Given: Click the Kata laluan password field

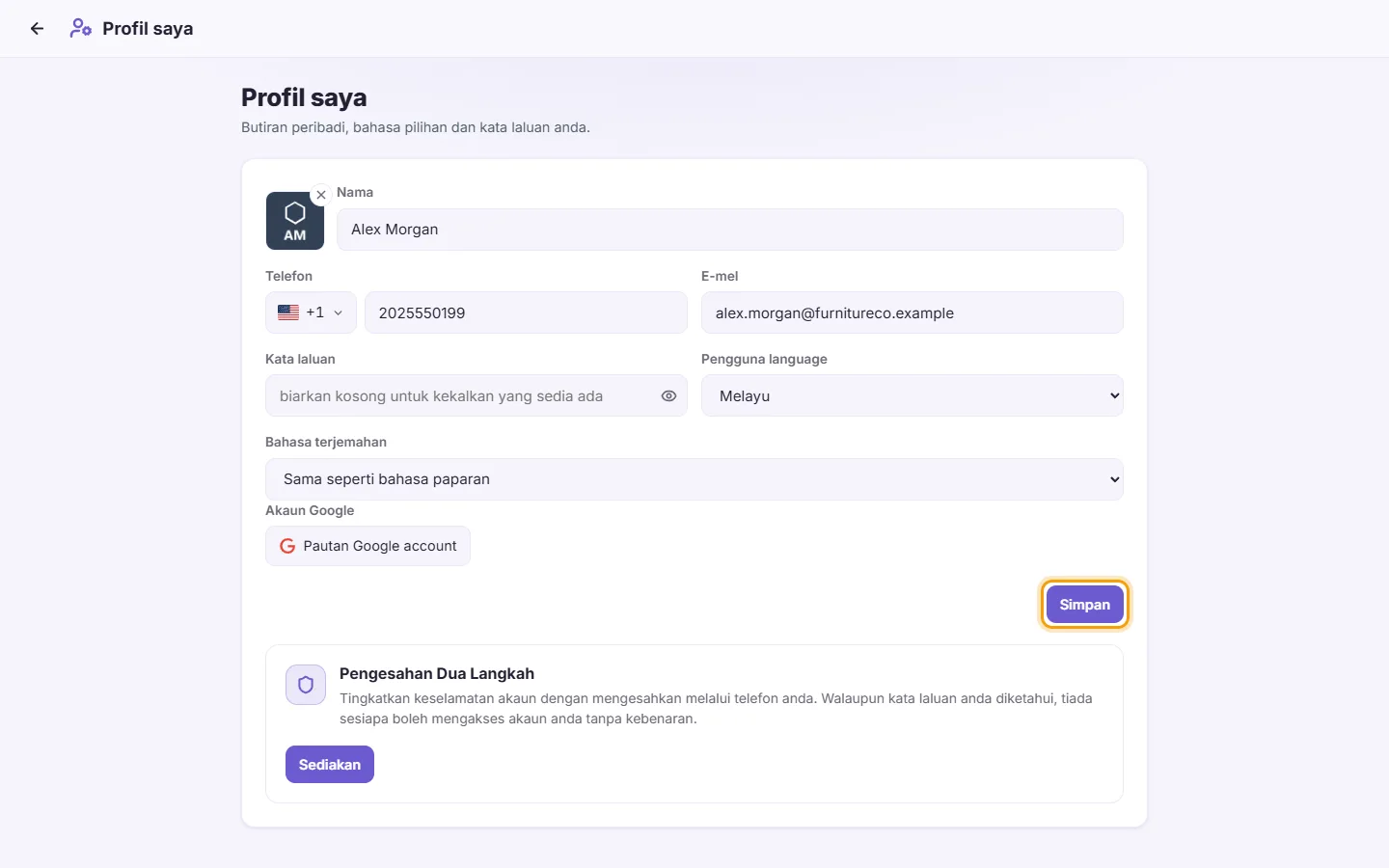Looking at the screenshot, I should tap(477, 395).
